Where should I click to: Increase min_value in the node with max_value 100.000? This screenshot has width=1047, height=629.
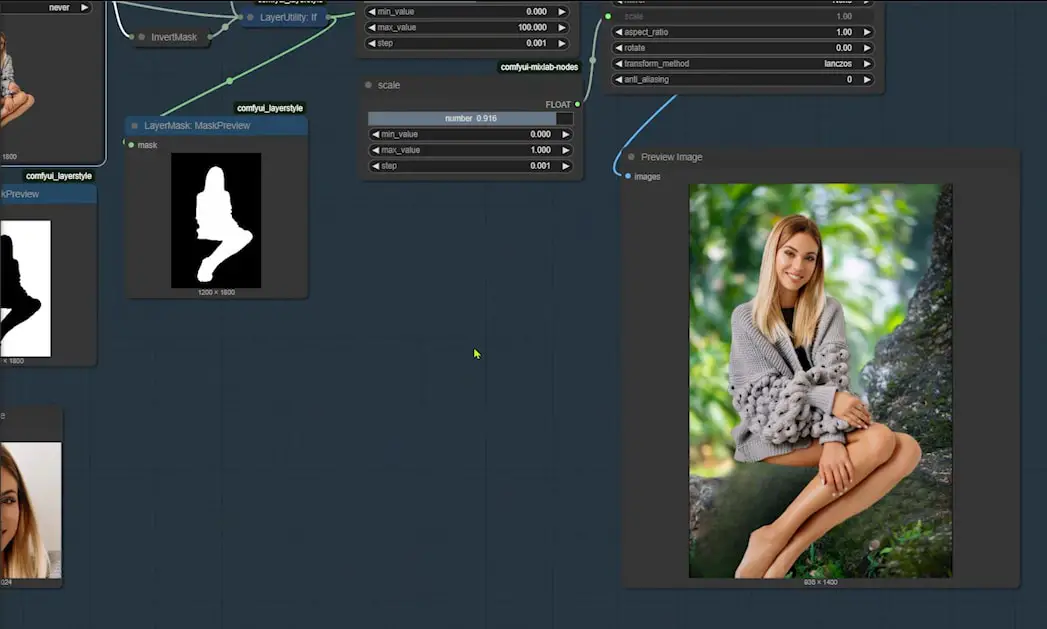tap(562, 11)
